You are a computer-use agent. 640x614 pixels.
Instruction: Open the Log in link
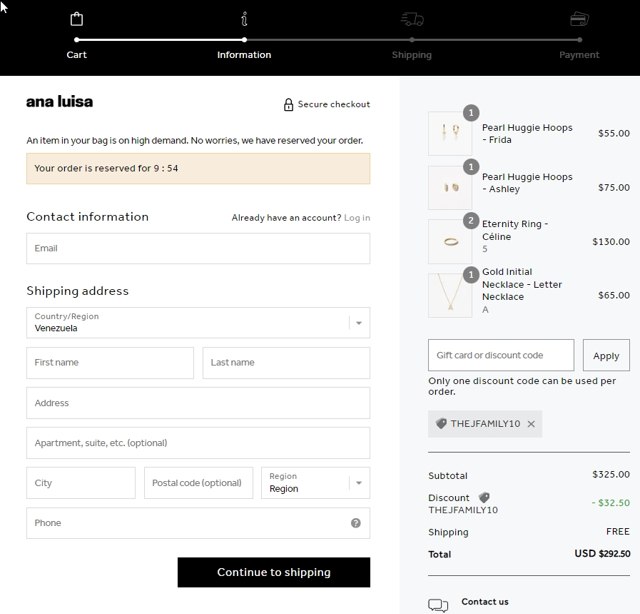click(357, 218)
